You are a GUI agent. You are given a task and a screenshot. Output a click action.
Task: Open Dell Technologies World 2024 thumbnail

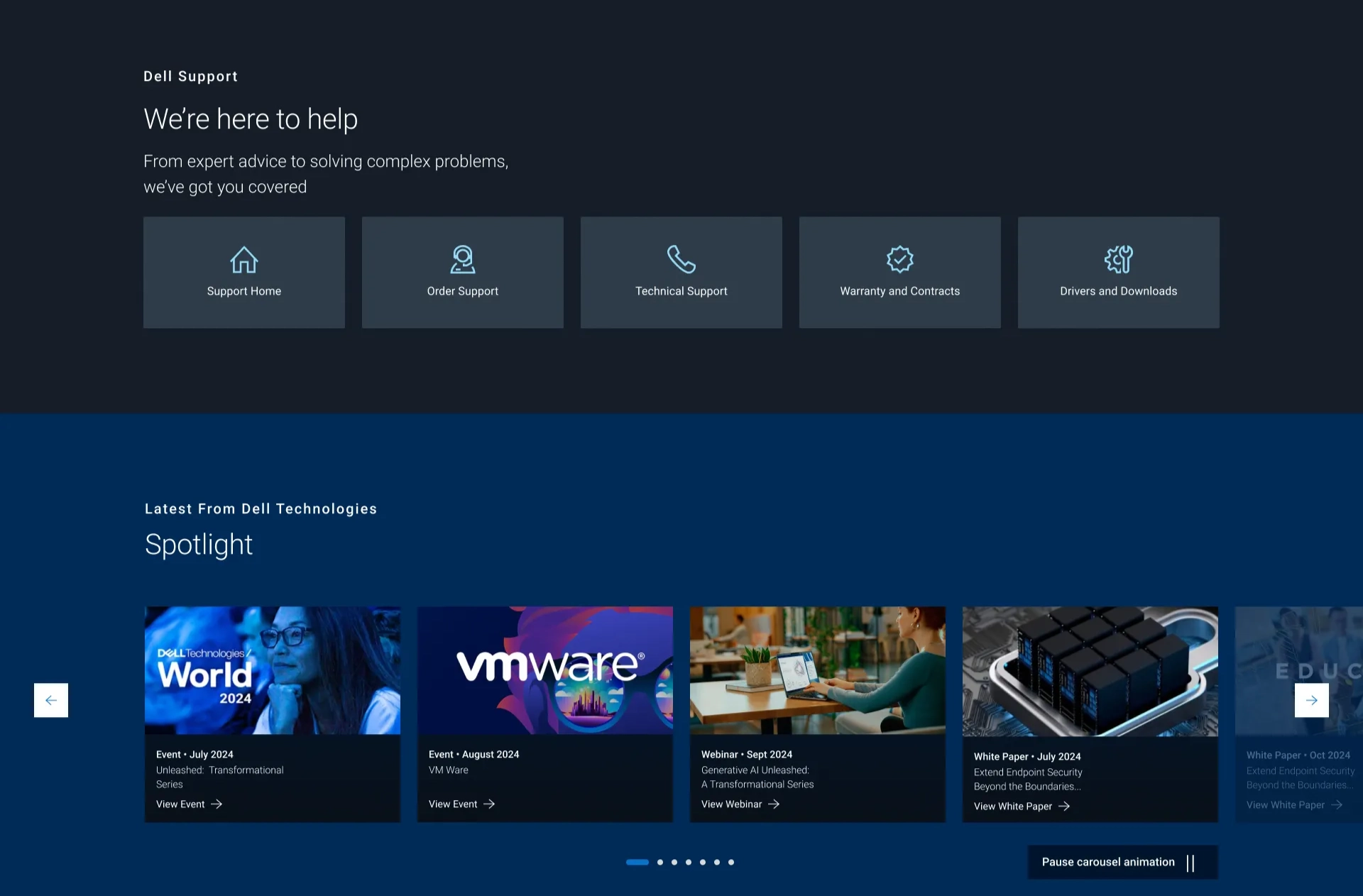click(x=273, y=670)
